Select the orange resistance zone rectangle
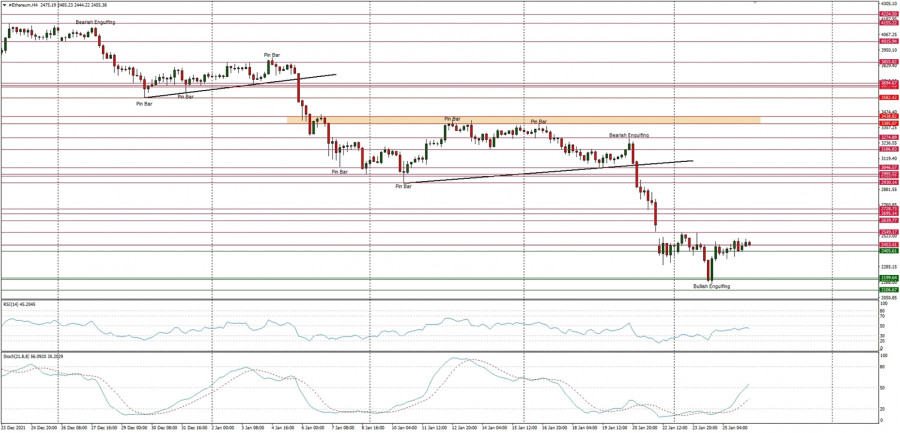Viewport: 900px width, 433px height. [524, 120]
